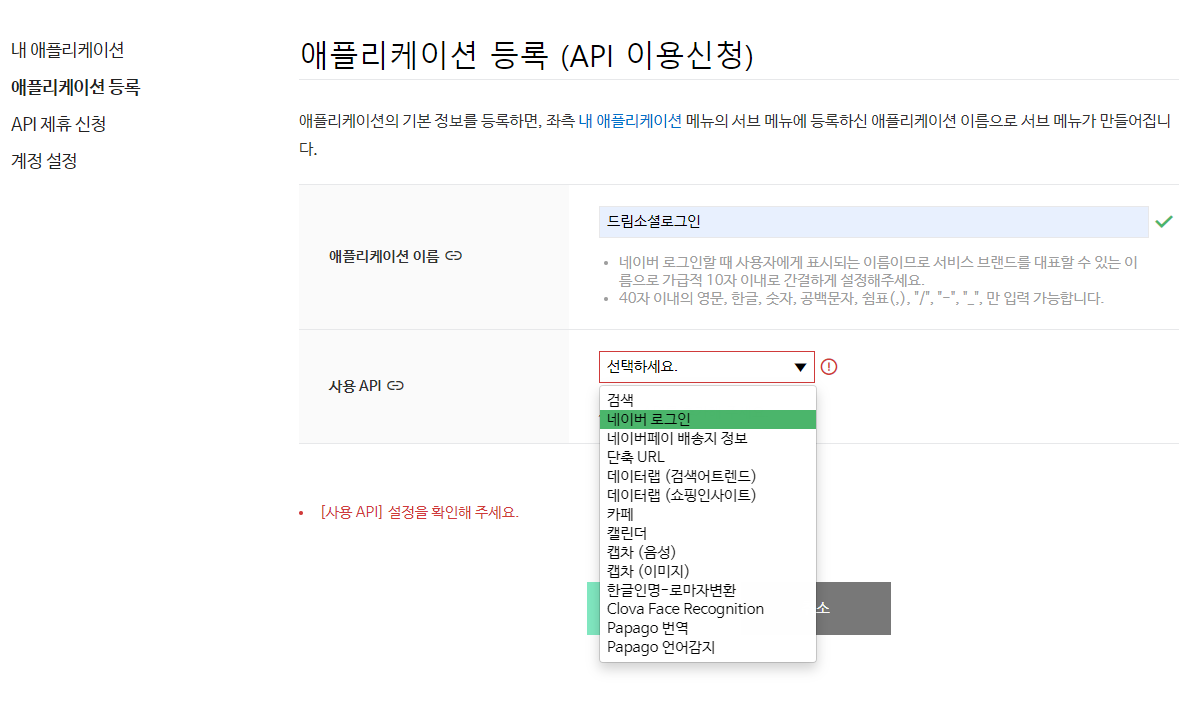Image resolution: width=1202 pixels, height=705 pixels.
Task: Click link icon beside 사용 API label
Action: [395, 385]
